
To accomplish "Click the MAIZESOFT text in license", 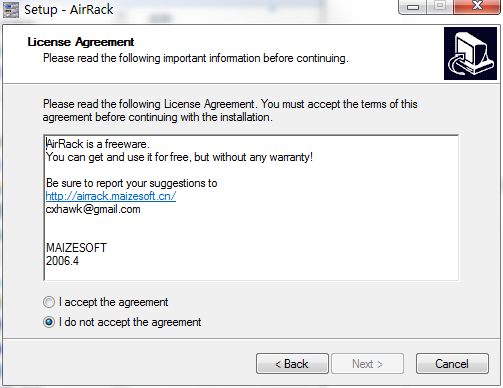I will [x=76, y=248].
